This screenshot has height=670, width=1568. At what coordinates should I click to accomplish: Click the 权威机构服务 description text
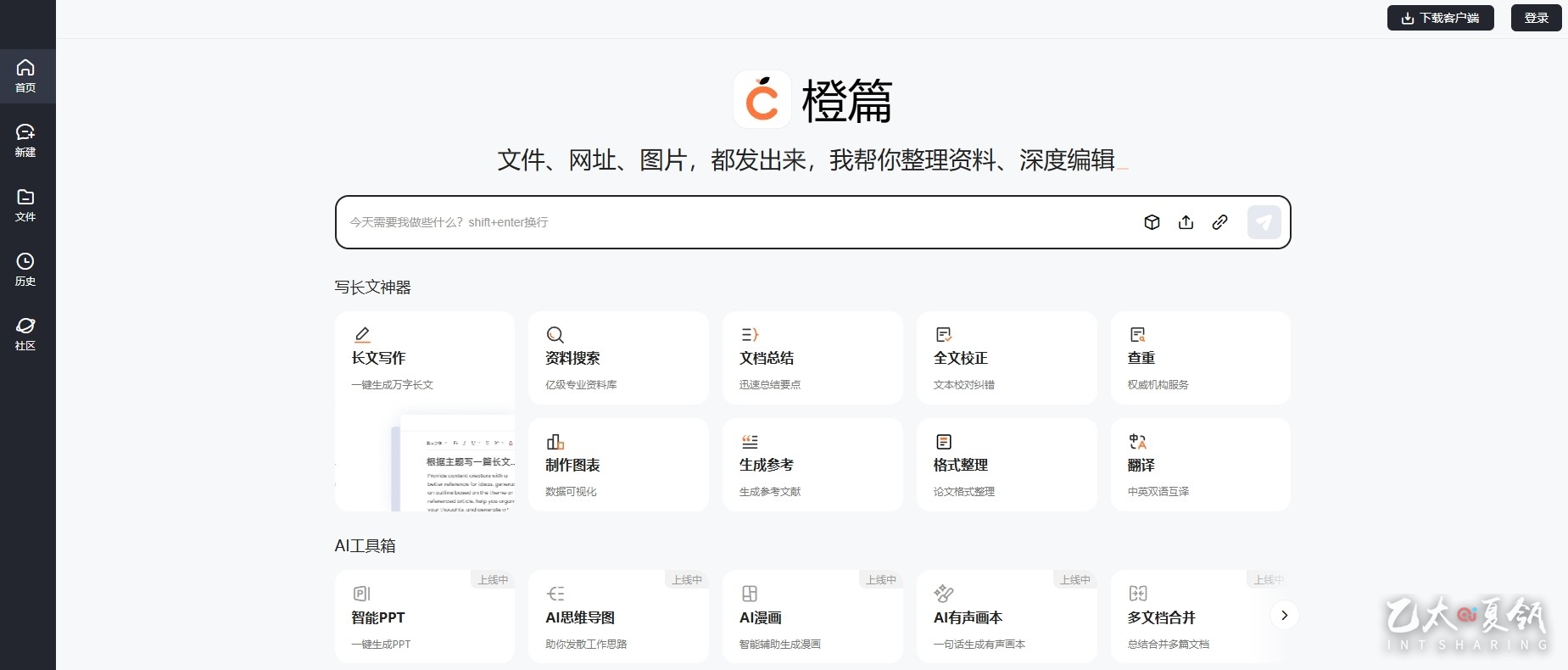coord(1158,385)
